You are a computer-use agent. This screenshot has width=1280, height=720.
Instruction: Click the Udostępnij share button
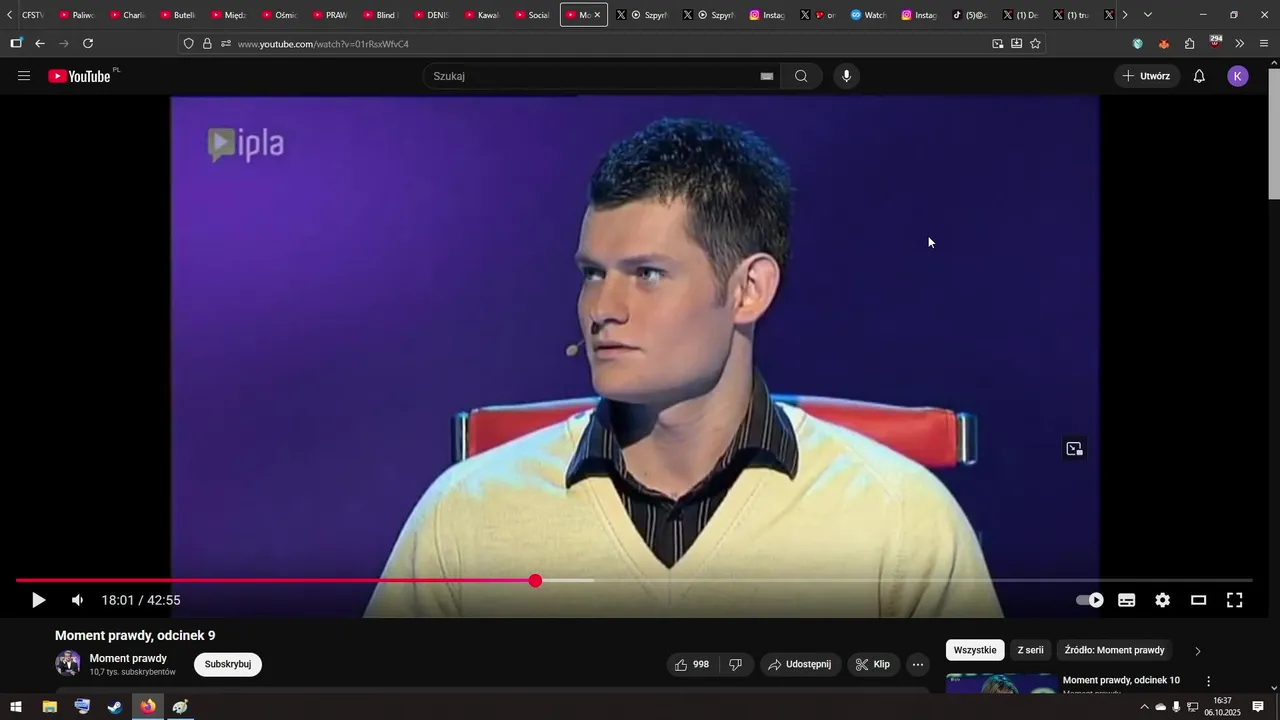coord(800,664)
